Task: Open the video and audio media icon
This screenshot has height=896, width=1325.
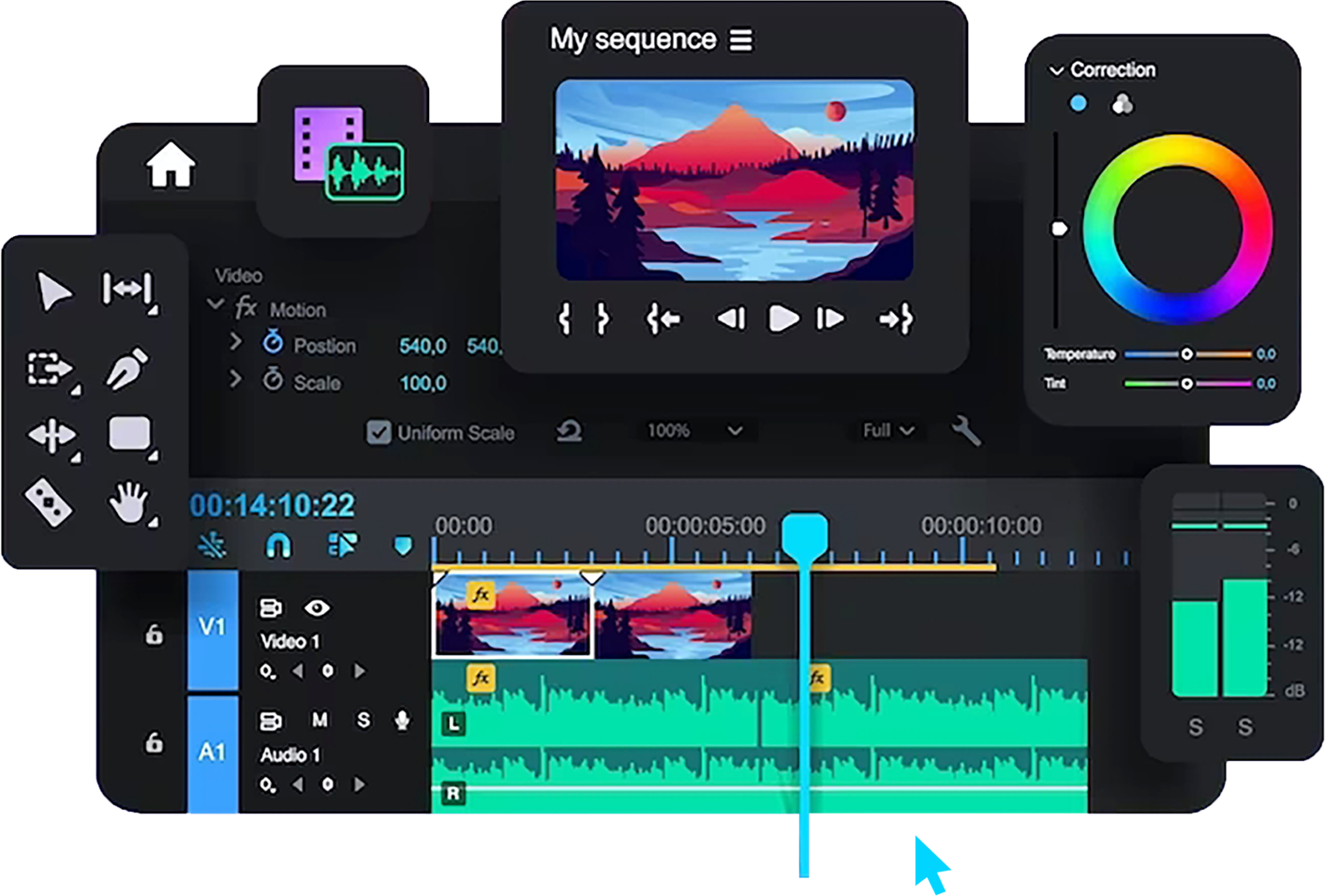Action: pos(349,154)
